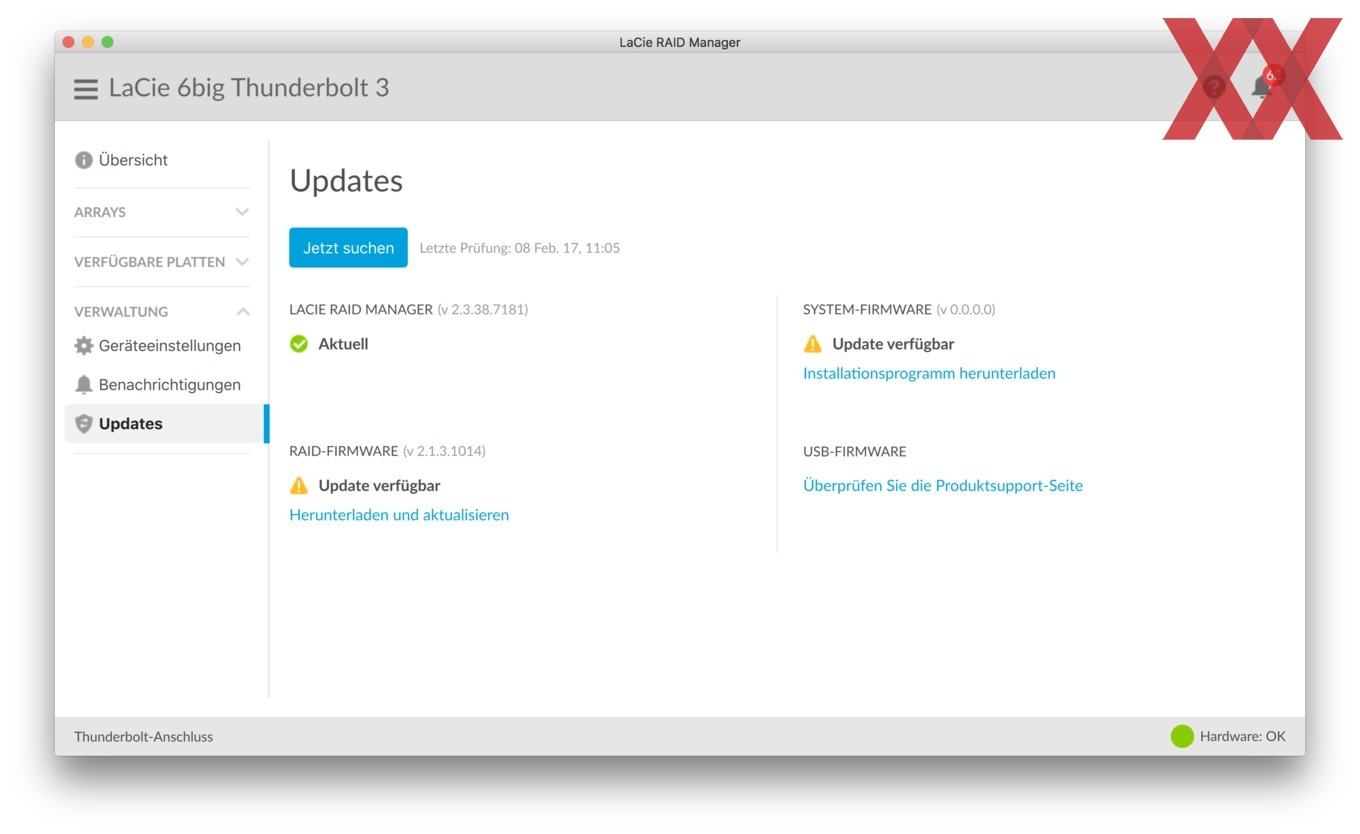The image size is (1360, 834).
Task: Click the green Hardware OK status indicator
Action: (x=1182, y=737)
